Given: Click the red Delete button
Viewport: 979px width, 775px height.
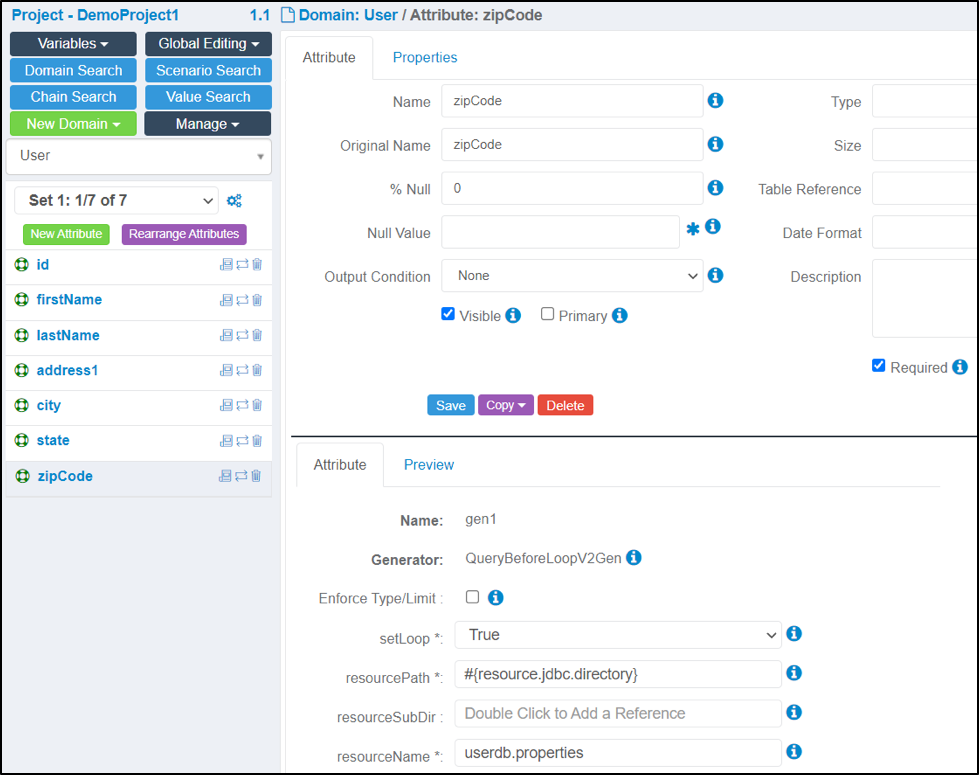Looking at the screenshot, I should (565, 405).
